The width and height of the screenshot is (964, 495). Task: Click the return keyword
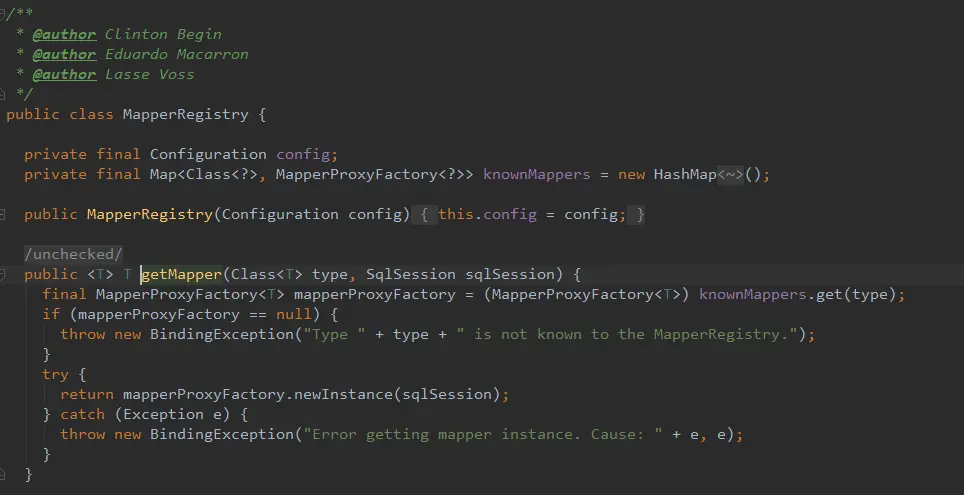(87, 395)
